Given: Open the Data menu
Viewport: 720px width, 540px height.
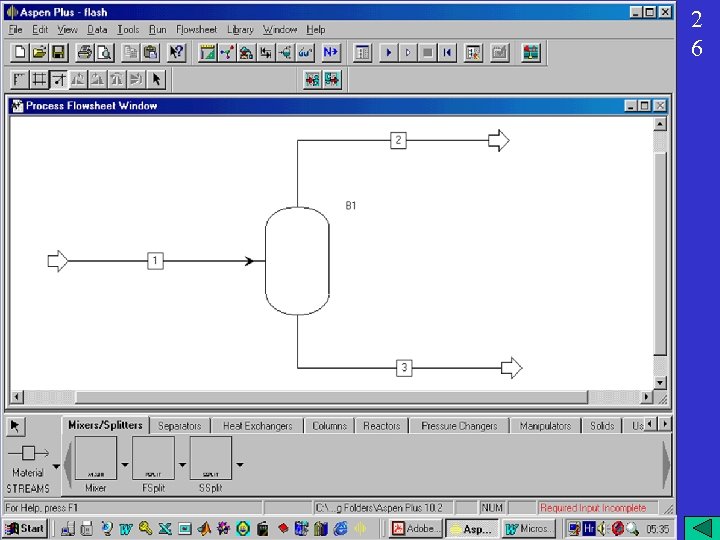Looking at the screenshot, I should point(97,30).
